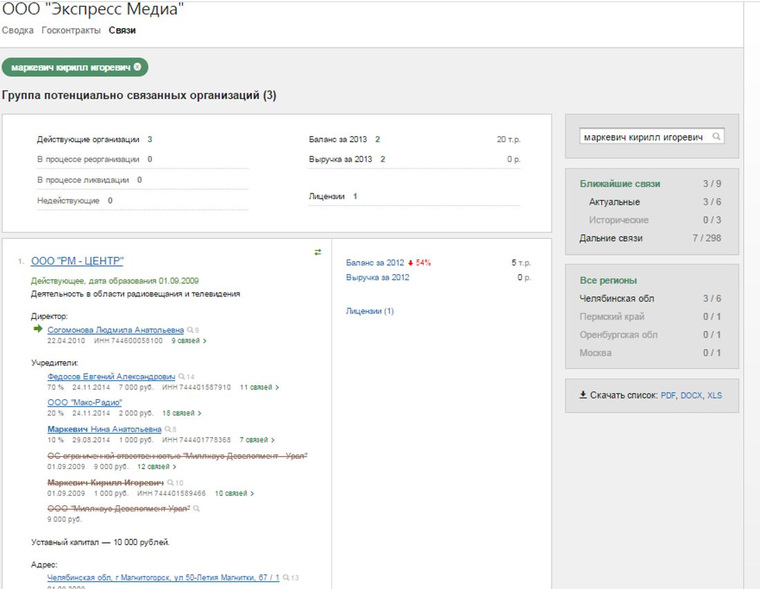The height and width of the screenshot is (589, 760).
Task: Download the list as DOCX
Action: (691, 395)
